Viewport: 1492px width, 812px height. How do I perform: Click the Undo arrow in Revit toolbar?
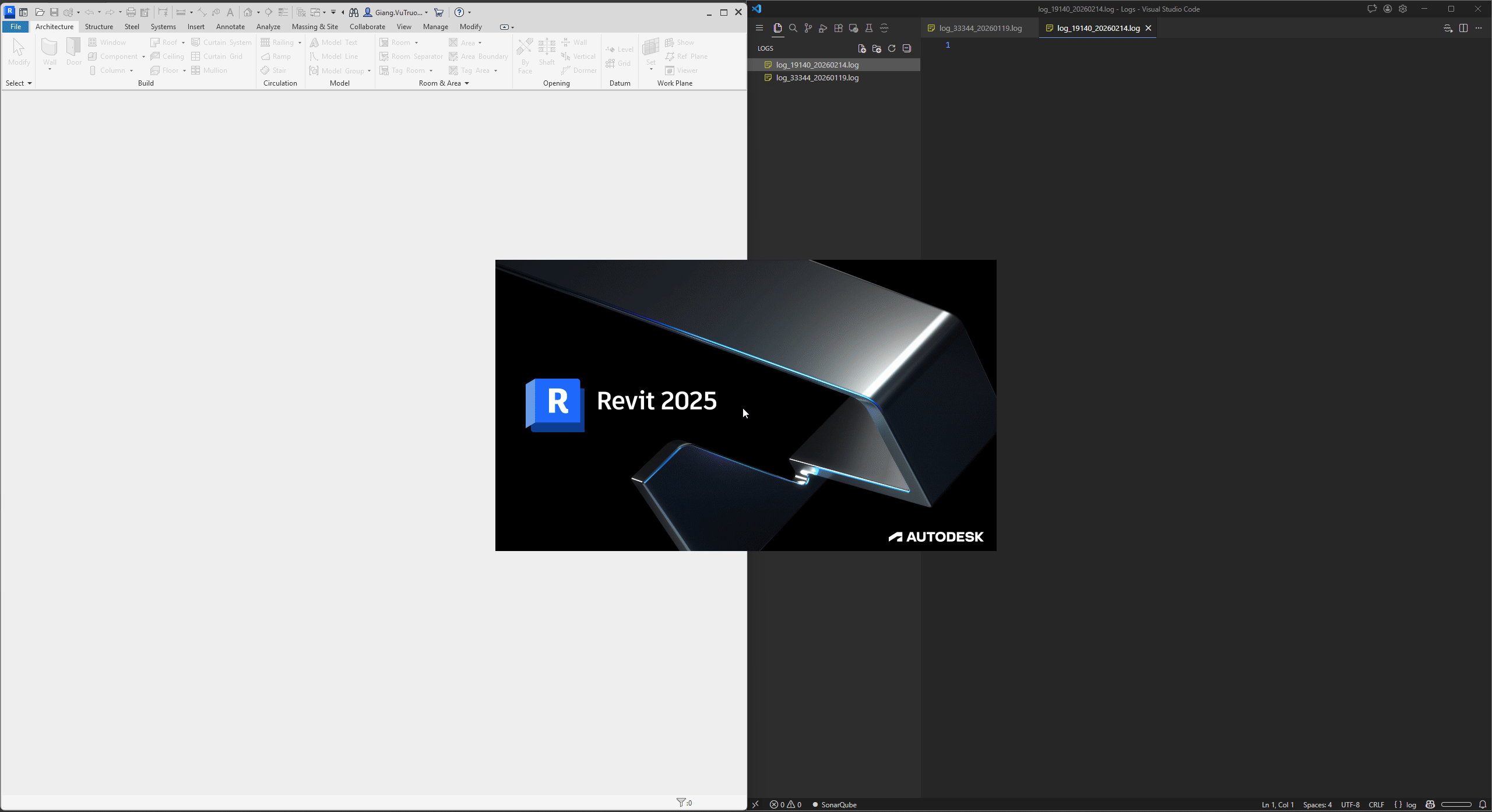click(89, 12)
